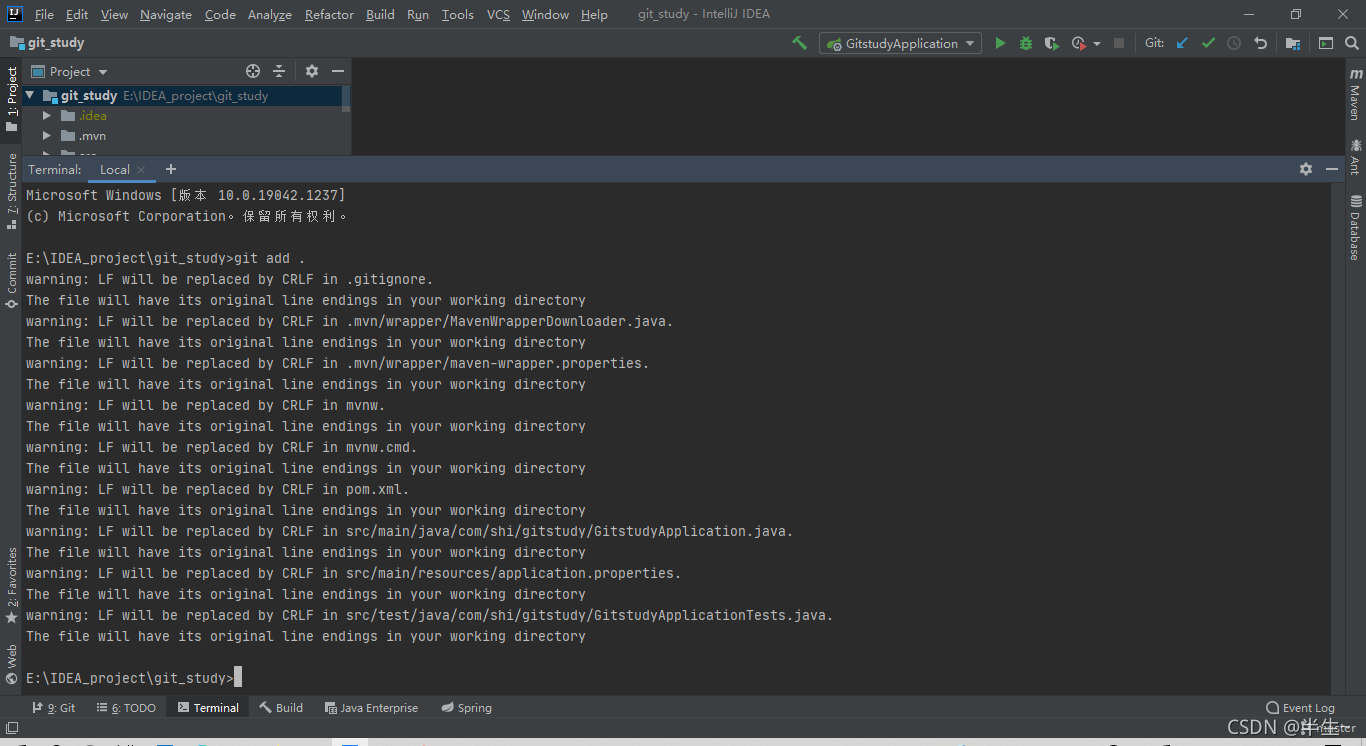
Task: Show Git history clock icon
Action: click(x=1234, y=43)
